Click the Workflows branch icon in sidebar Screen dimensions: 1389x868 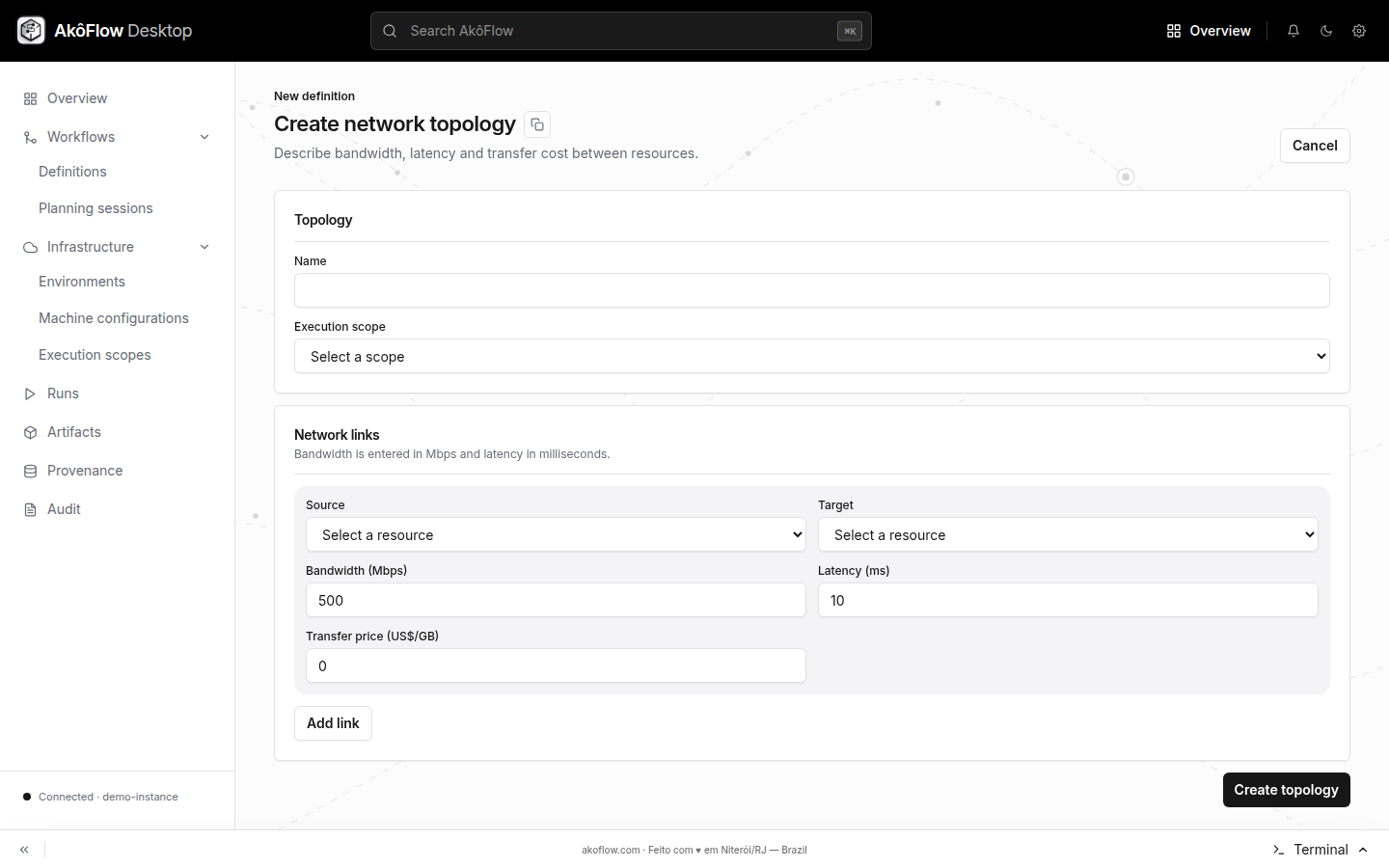pos(30,137)
